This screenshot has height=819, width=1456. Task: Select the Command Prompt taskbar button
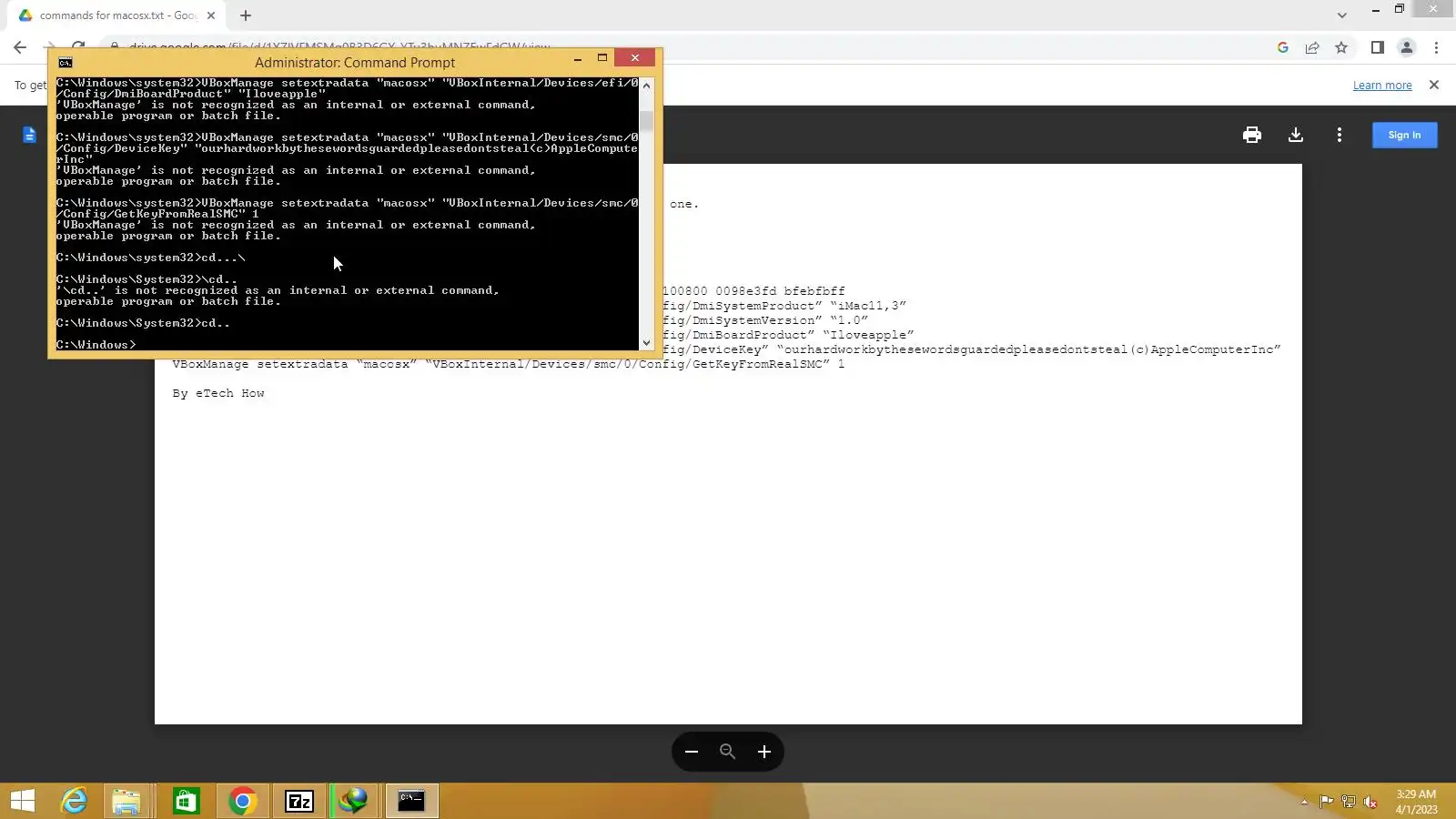412,801
